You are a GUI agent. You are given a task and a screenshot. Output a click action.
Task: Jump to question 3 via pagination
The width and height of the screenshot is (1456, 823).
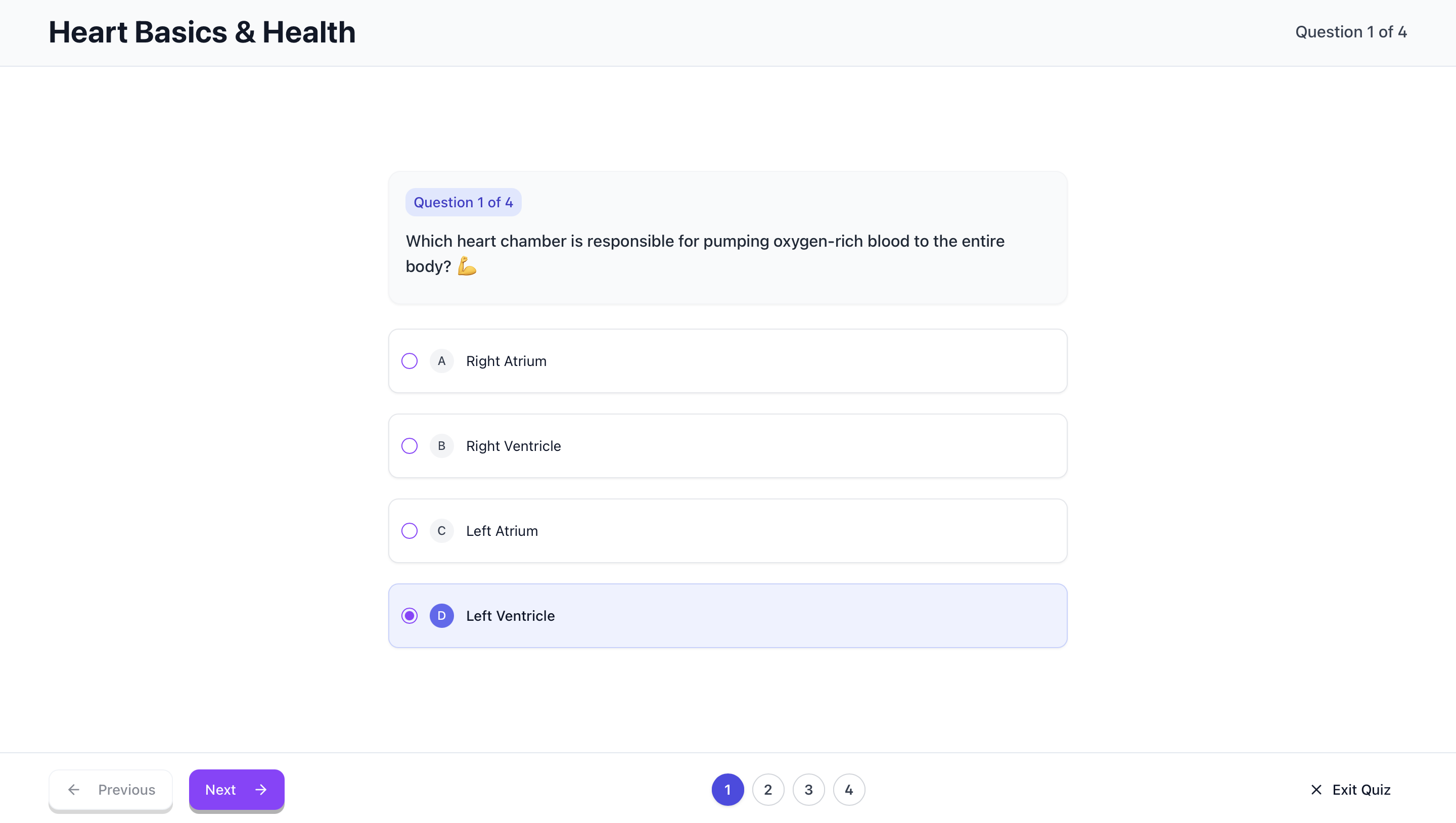click(x=808, y=790)
